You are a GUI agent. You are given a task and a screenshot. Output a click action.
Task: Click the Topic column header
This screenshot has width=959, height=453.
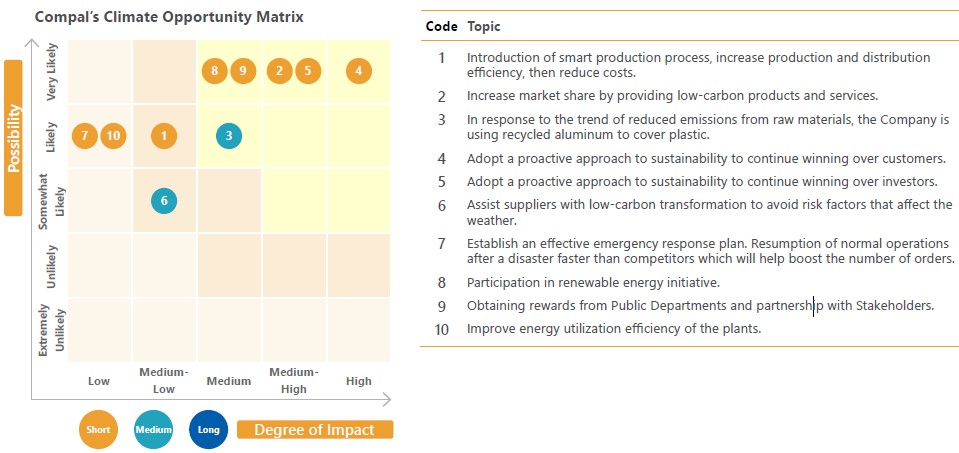click(x=484, y=26)
